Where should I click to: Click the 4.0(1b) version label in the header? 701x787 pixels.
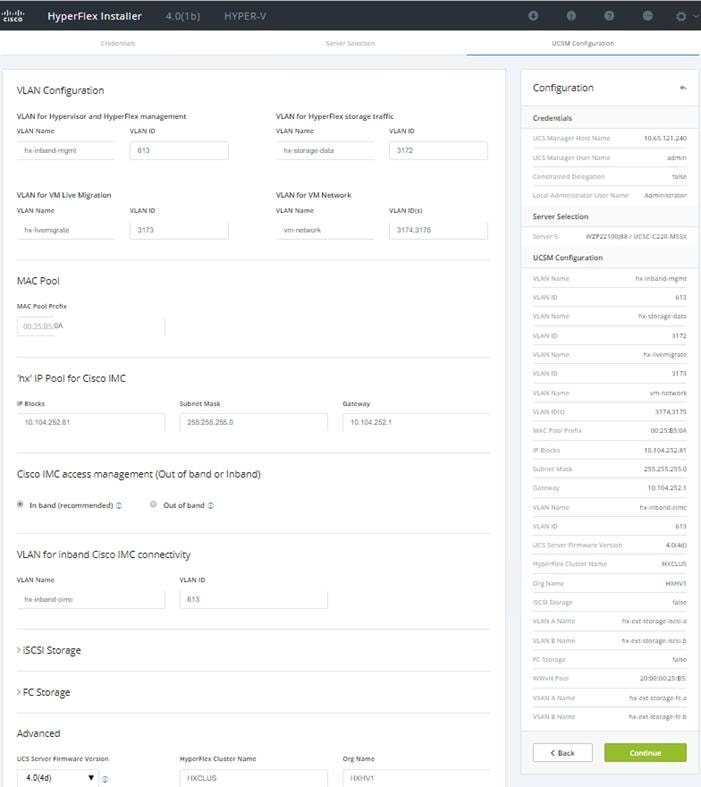(x=183, y=16)
